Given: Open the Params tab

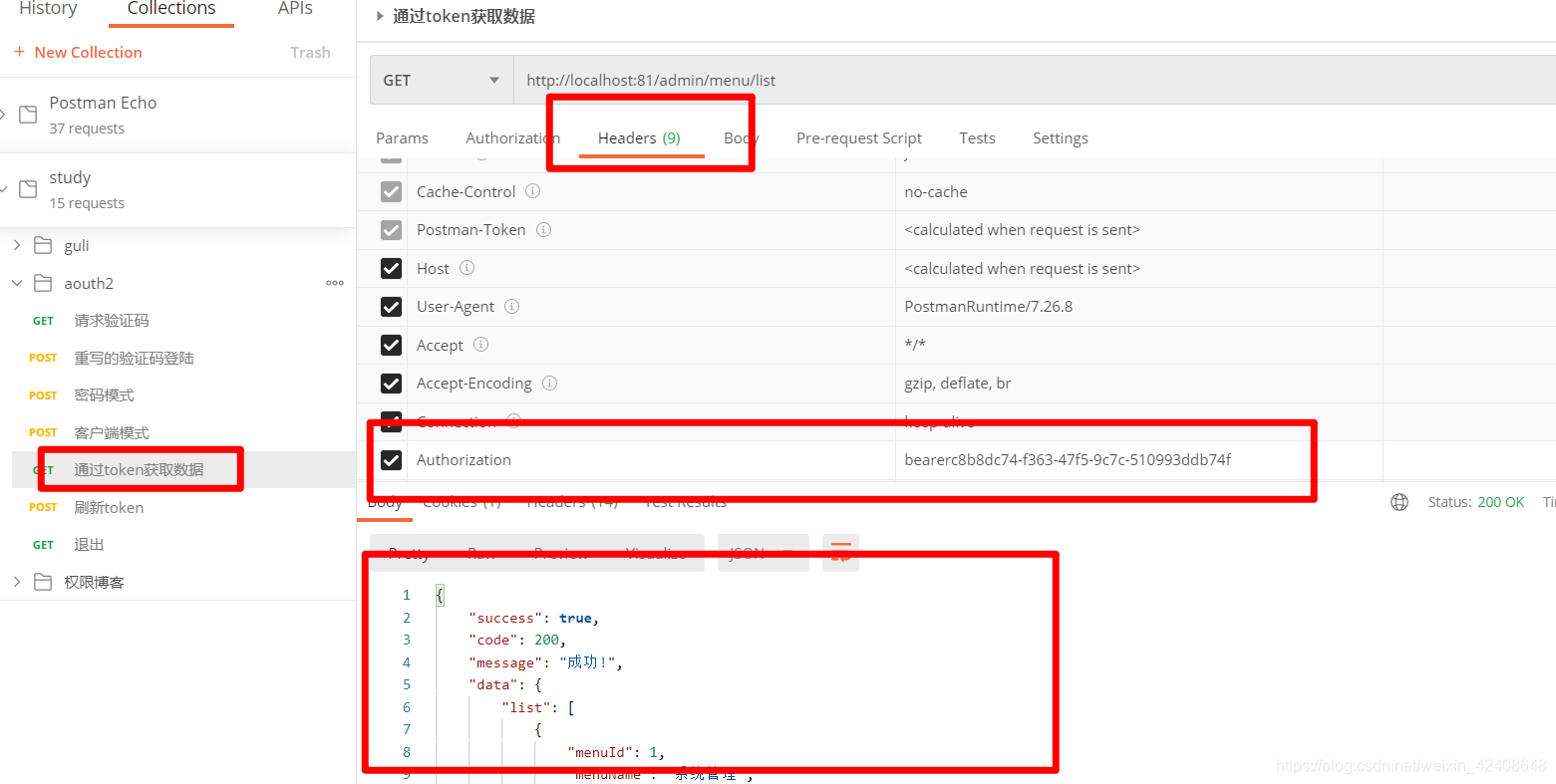Looking at the screenshot, I should pyautogui.click(x=402, y=137).
